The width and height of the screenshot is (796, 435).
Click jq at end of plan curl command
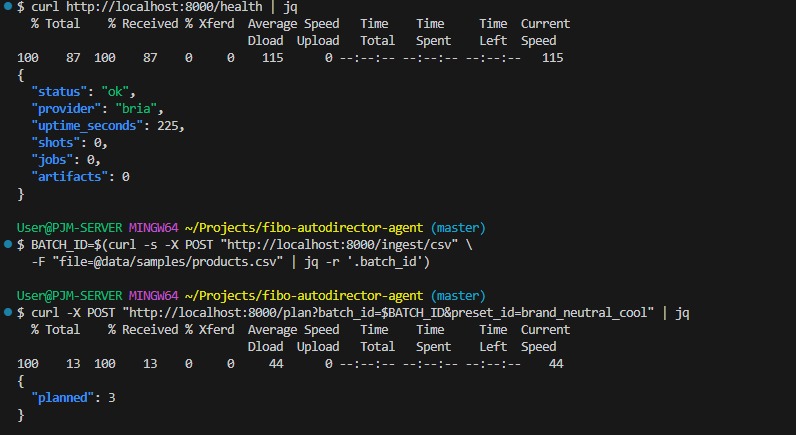(682, 313)
